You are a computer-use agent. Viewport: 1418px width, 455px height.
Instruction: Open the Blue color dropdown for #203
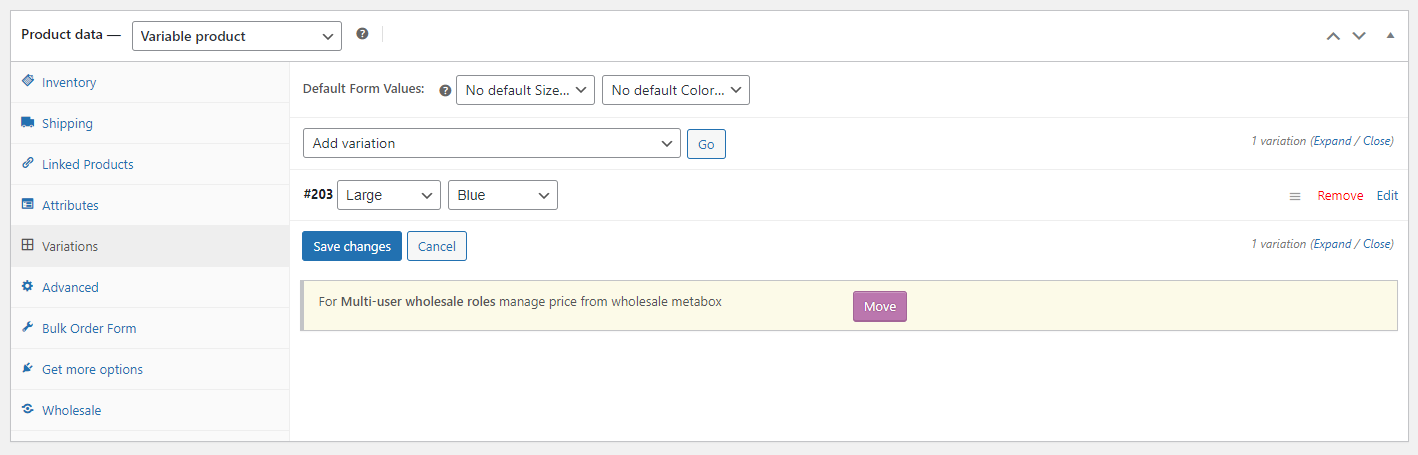[x=502, y=195]
